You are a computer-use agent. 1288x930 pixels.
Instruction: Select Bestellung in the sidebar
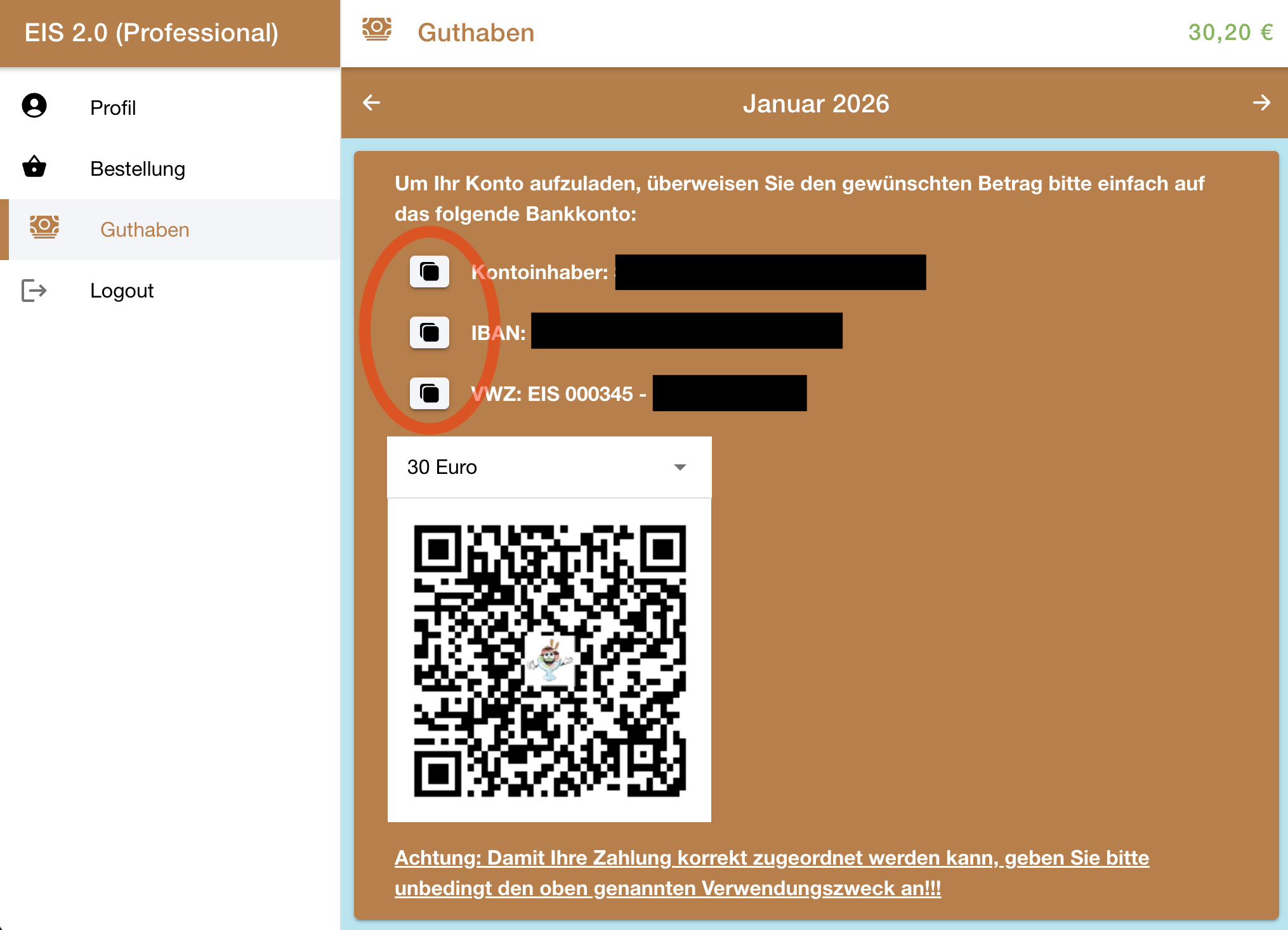pyautogui.click(x=138, y=169)
